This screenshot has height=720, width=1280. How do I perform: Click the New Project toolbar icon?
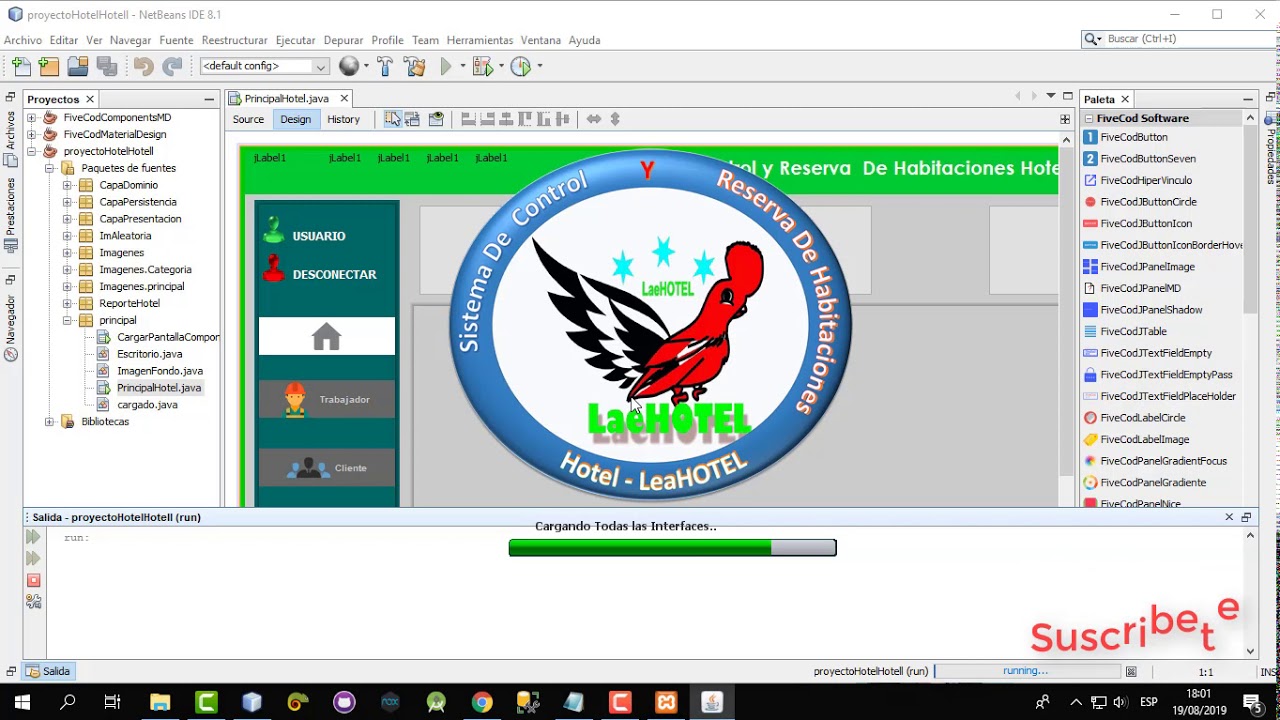coord(49,66)
